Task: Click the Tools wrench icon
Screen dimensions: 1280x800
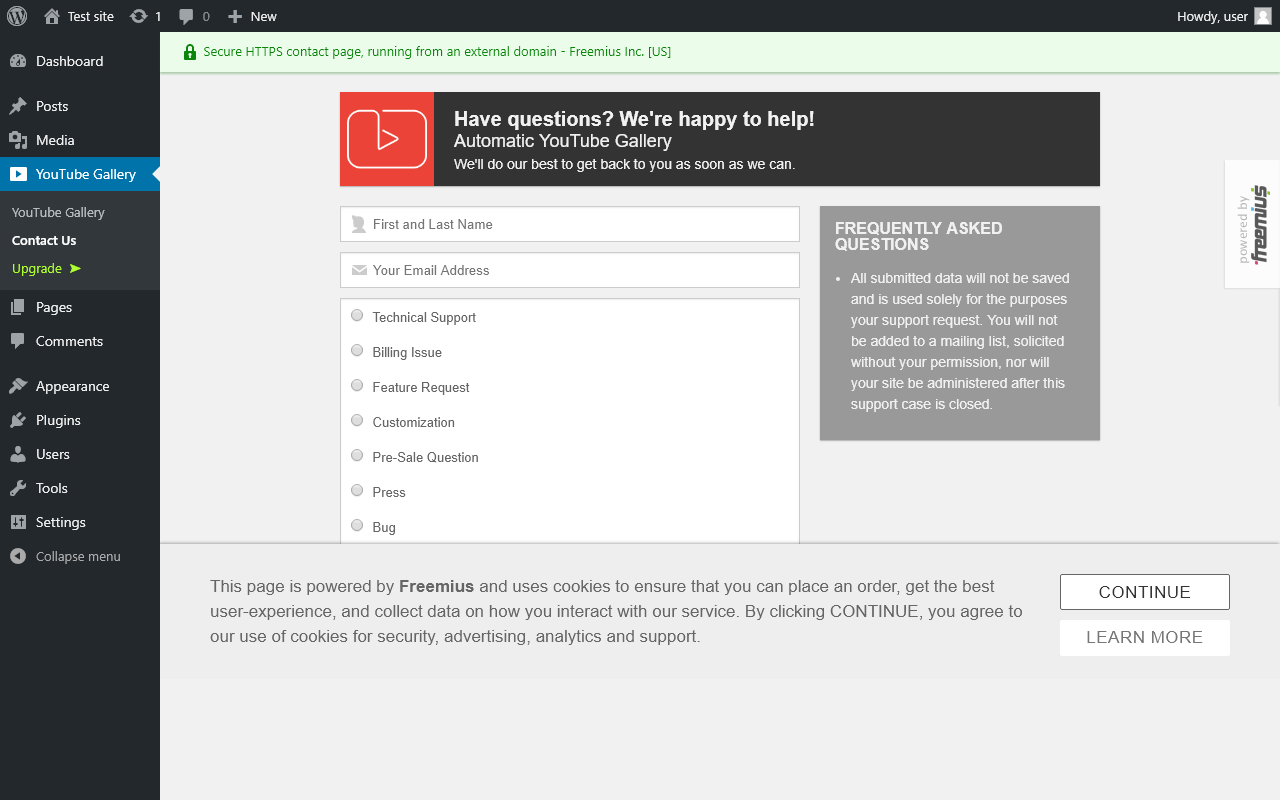Action: click(x=18, y=488)
